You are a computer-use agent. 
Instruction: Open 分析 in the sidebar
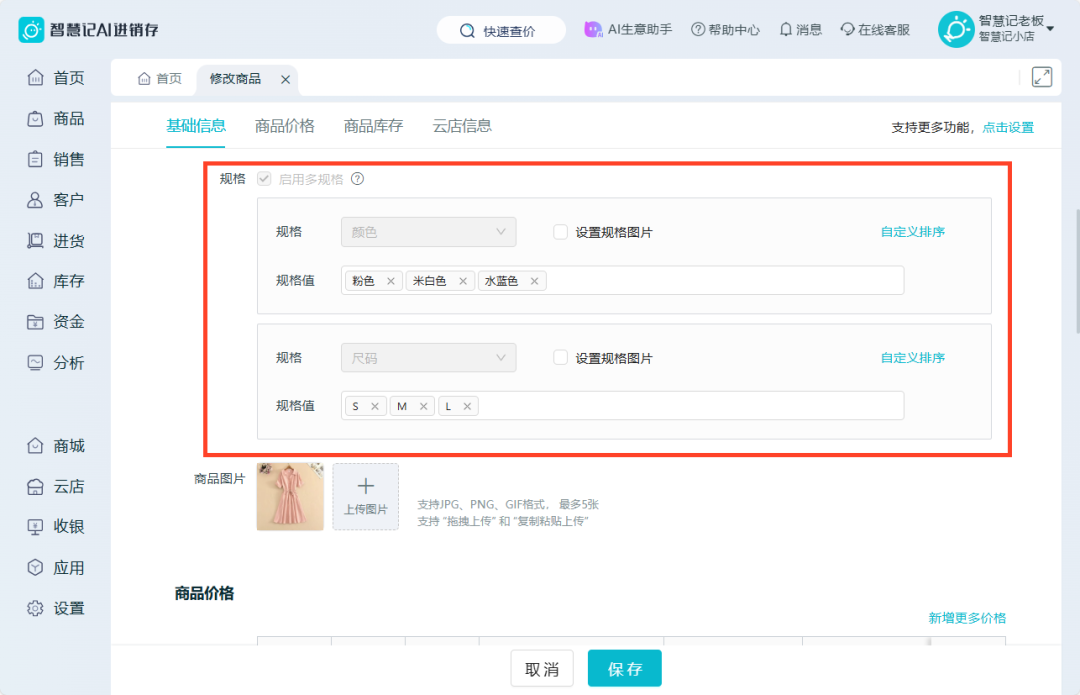(56, 362)
